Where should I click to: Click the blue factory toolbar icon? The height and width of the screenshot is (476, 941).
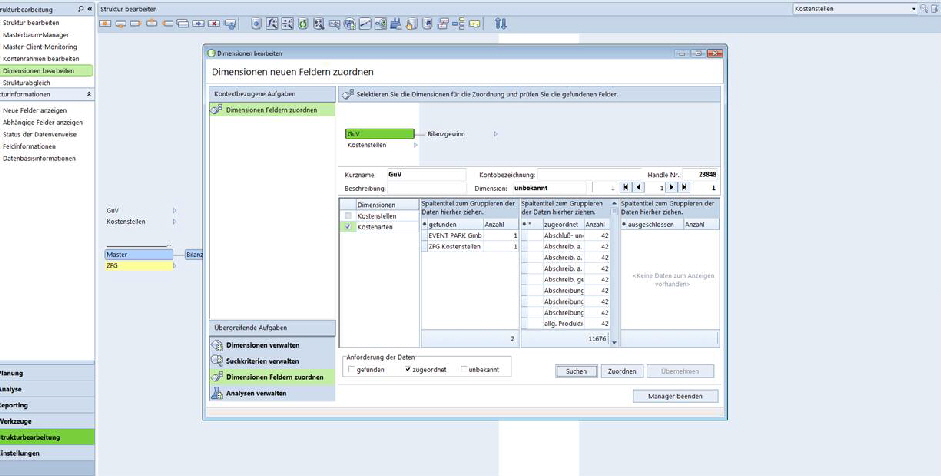396,23
